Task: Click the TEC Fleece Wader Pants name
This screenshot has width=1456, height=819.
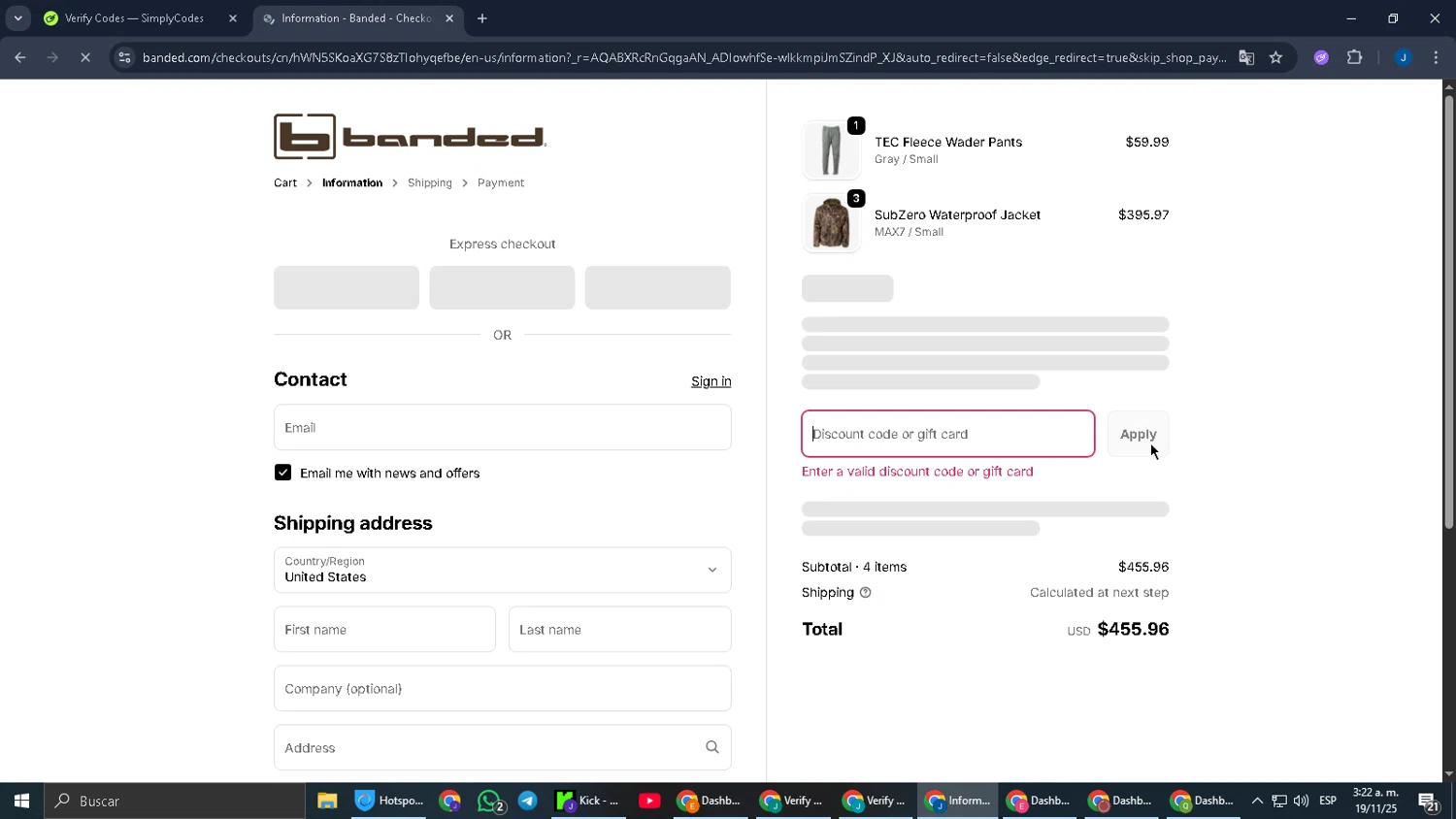Action: point(948,142)
